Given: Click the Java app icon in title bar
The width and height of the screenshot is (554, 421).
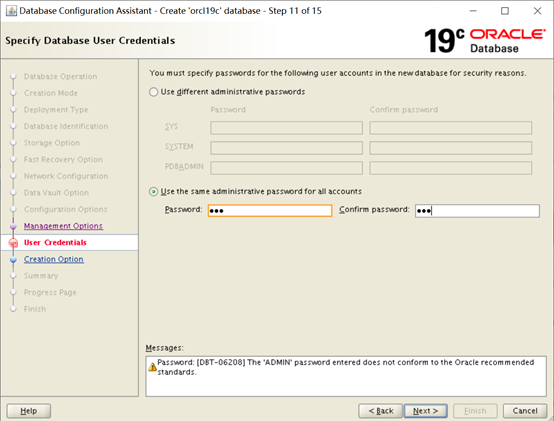Looking at the screenshot, I should click(x=11, y=11).
